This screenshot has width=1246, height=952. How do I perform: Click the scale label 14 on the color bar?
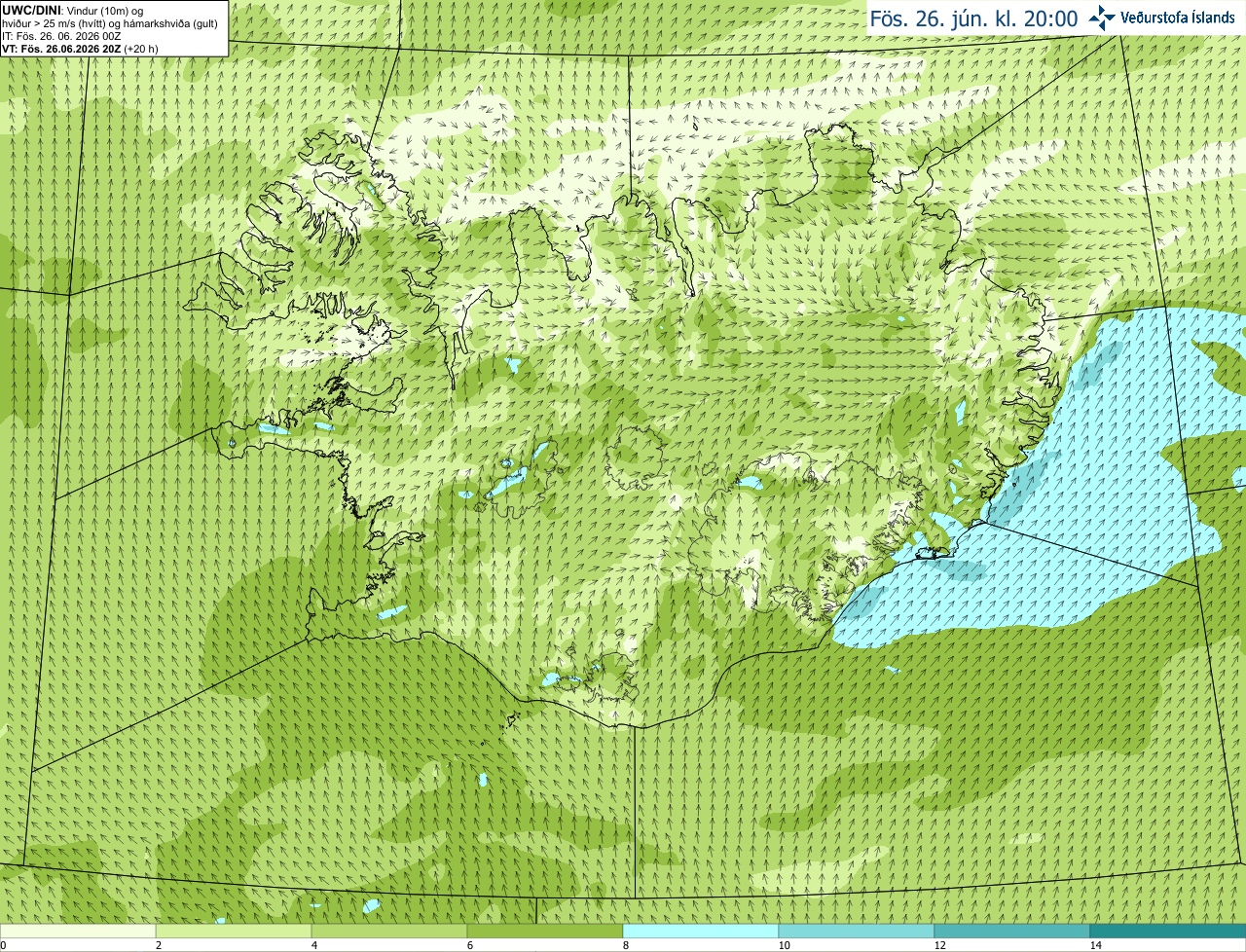[1095, 945]
